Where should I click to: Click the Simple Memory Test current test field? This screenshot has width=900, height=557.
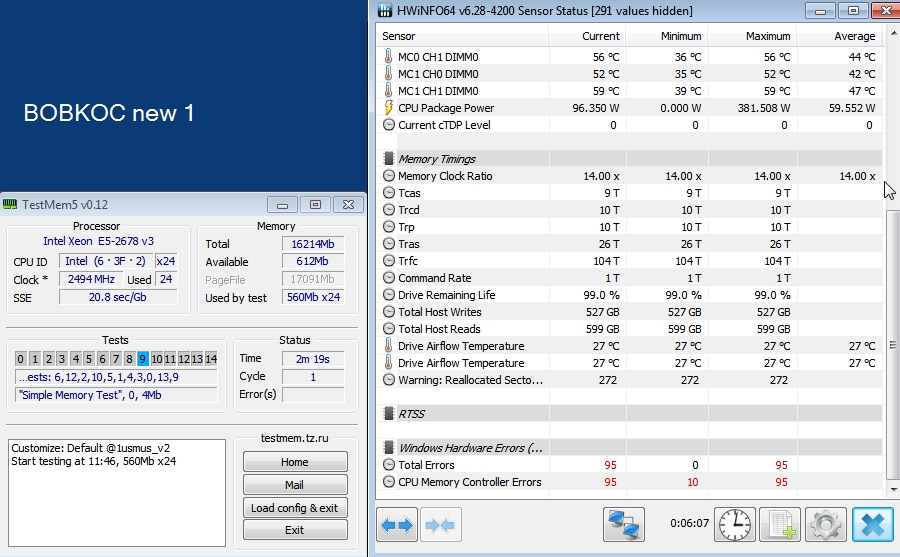tap(116, 395)
